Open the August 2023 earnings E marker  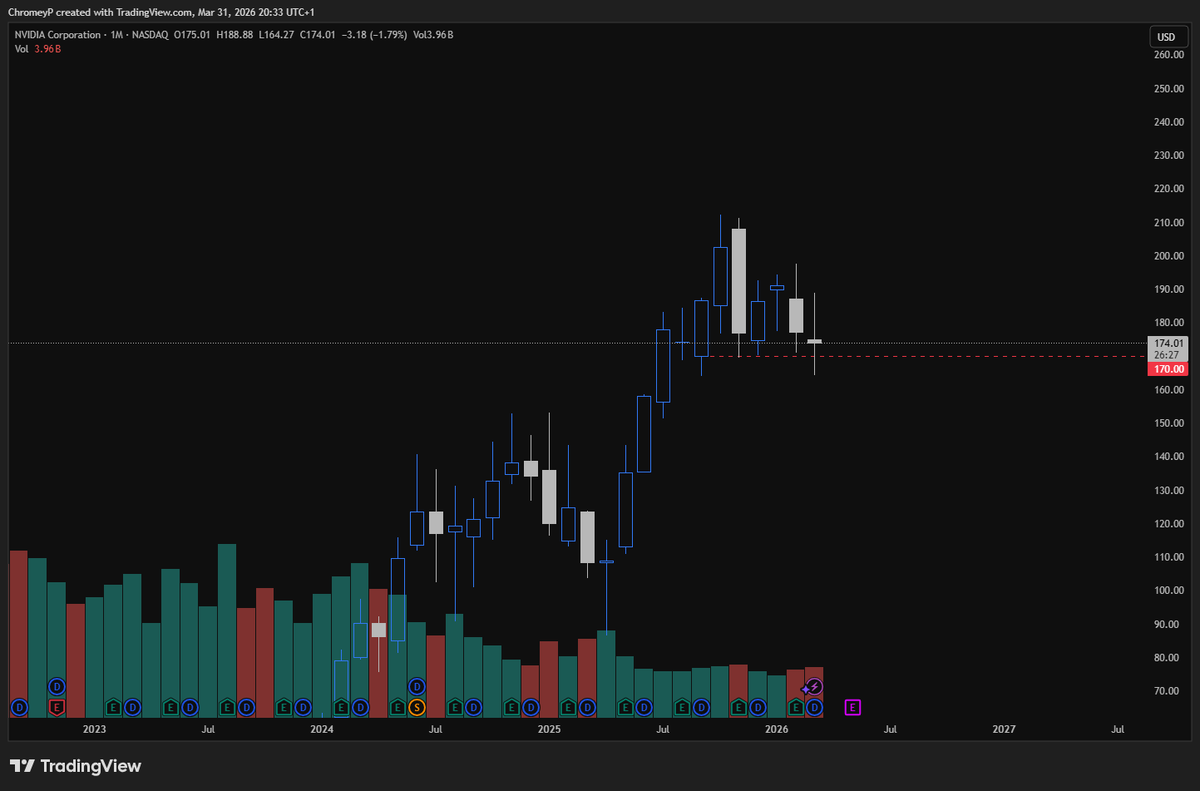click(227, 707)
